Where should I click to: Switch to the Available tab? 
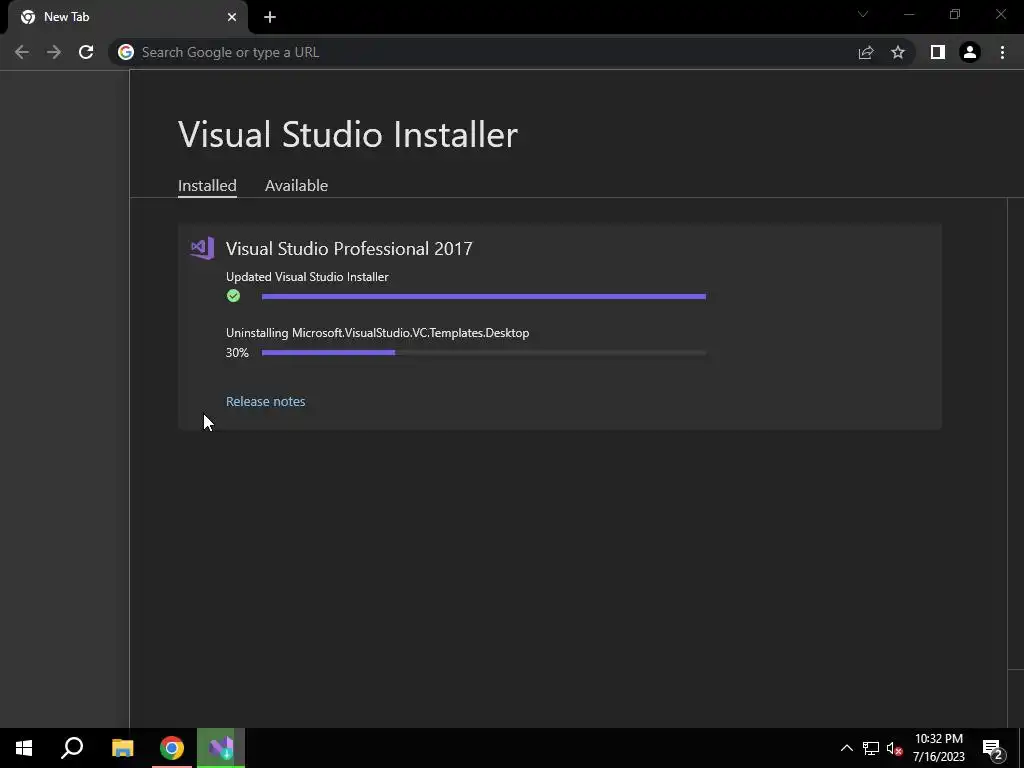pyautogui.click(x=296, y=185)
